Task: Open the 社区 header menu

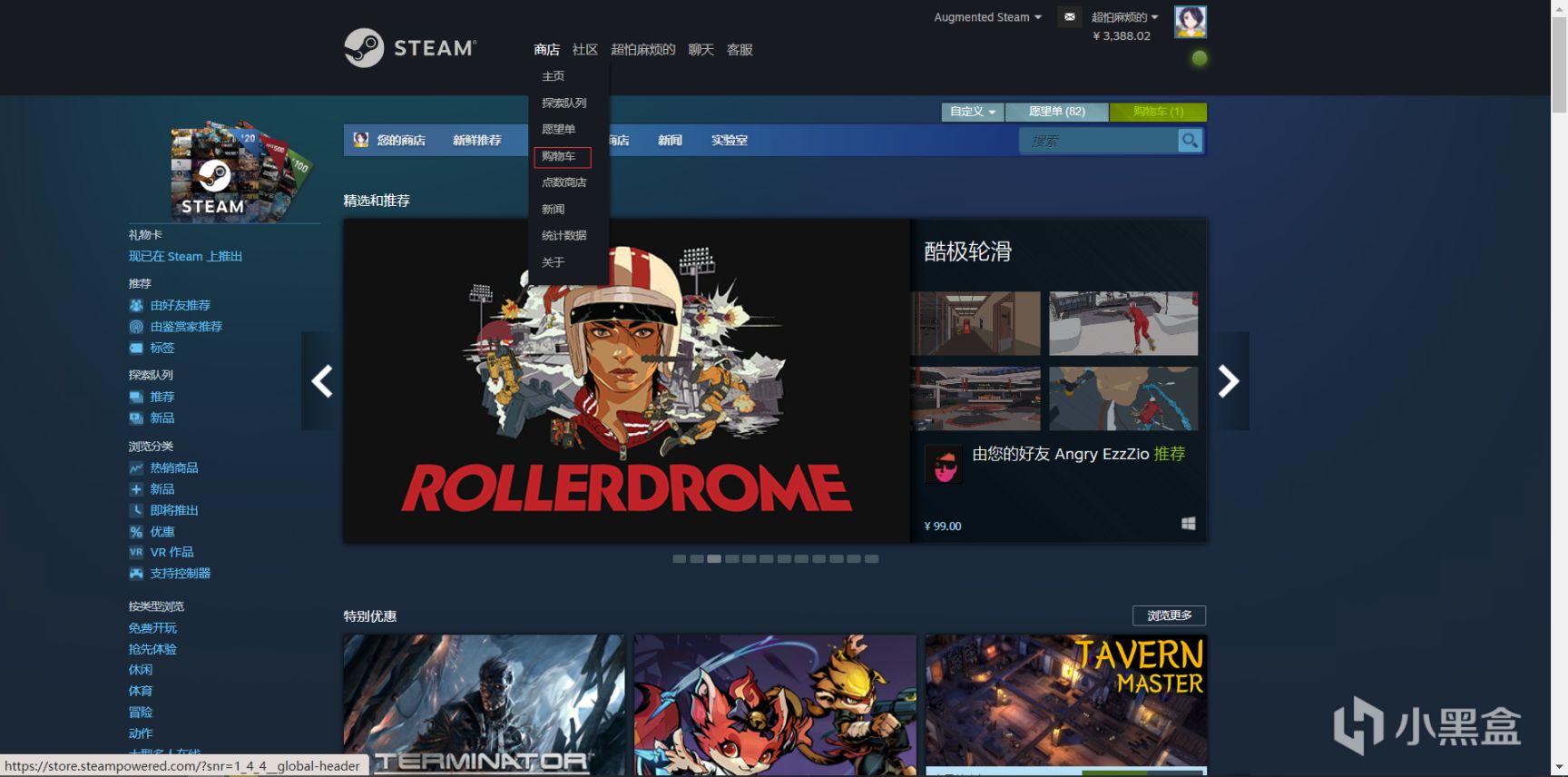Action: [585, 50]
